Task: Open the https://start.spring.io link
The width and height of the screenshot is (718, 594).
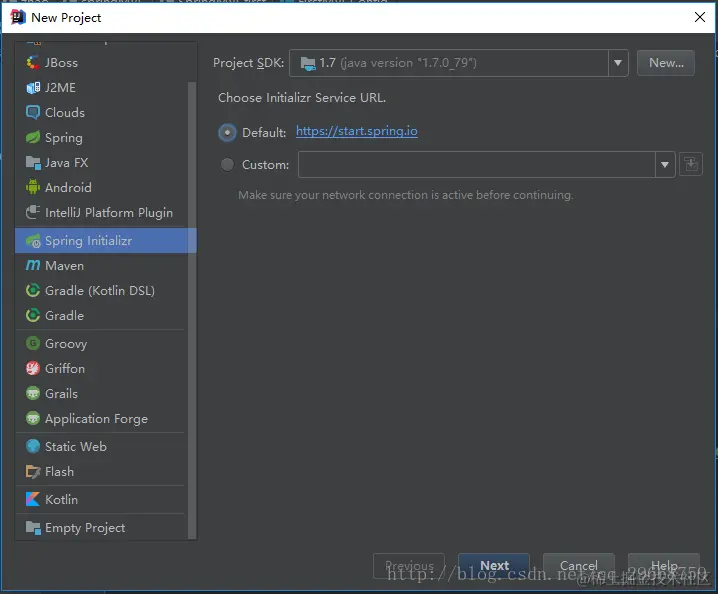Action: pyautogui.click(x=357, y=131)
